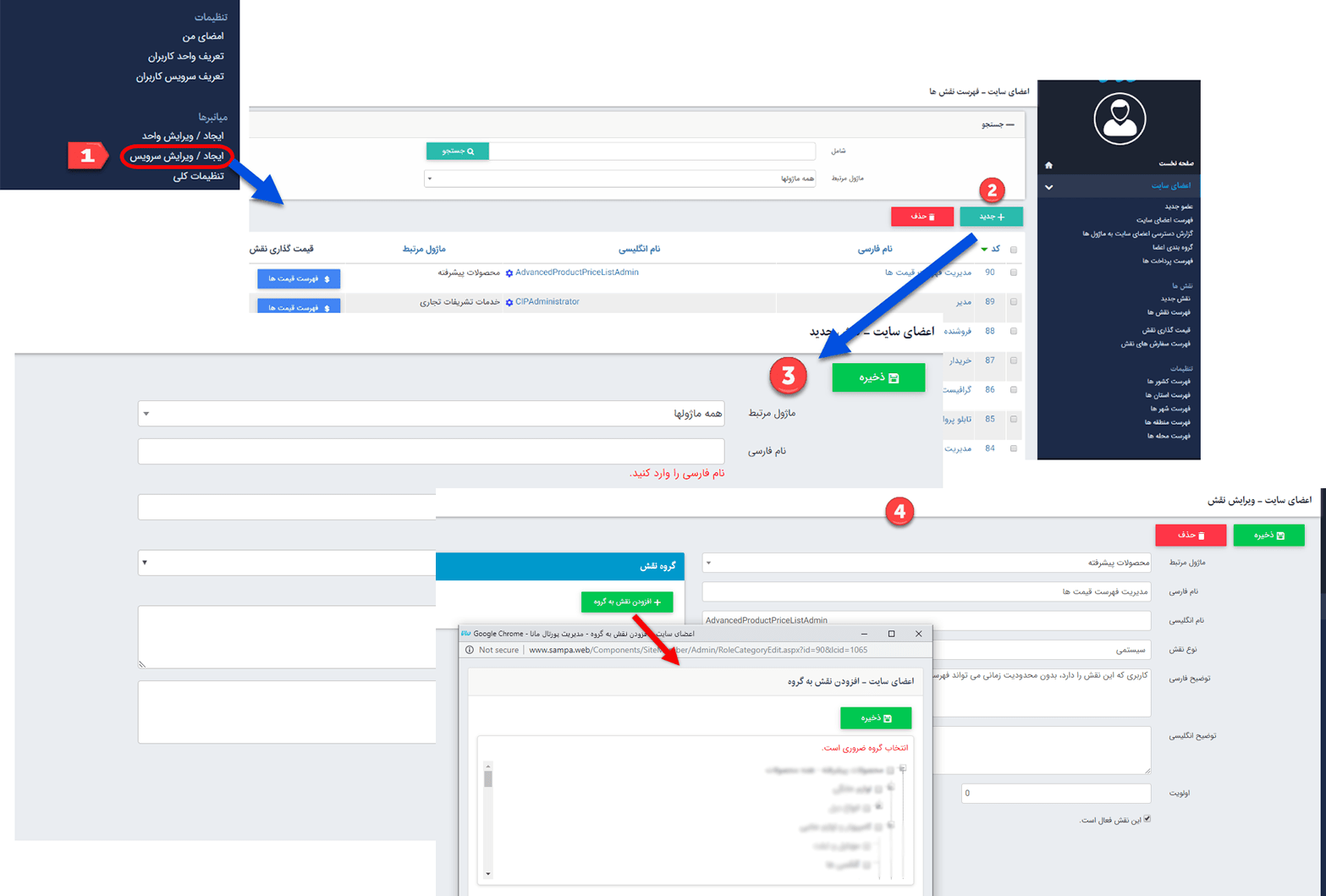Image resolution: width=1326 pixels, height=896 pixels.
Task: Open ایجاد / ویرایش سرویس shortcut menu item
Action: point(177,156)
